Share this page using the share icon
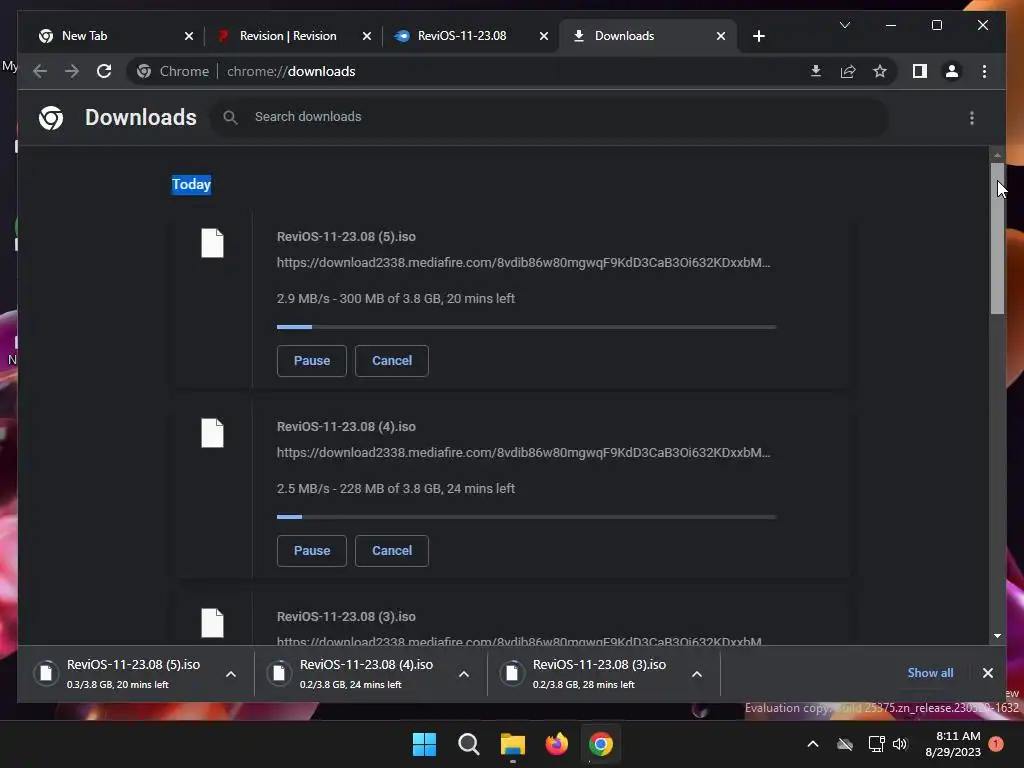 click(848, 71)
